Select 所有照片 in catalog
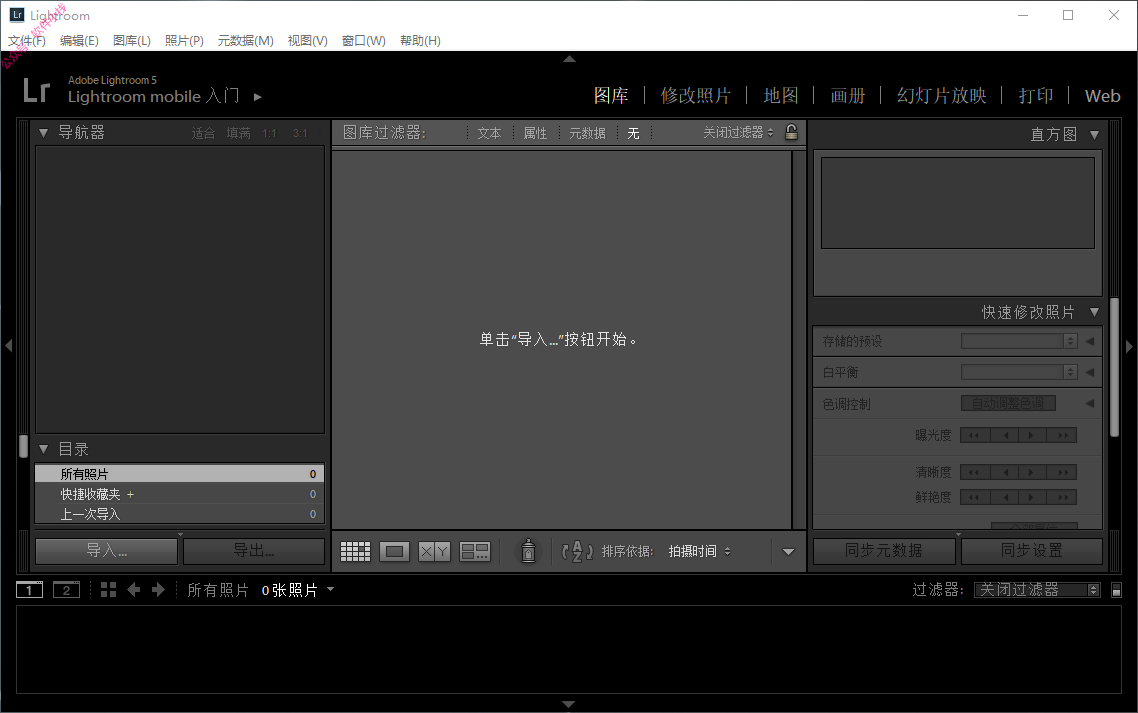Viewport: 1138px width, 713px height. 179,474
